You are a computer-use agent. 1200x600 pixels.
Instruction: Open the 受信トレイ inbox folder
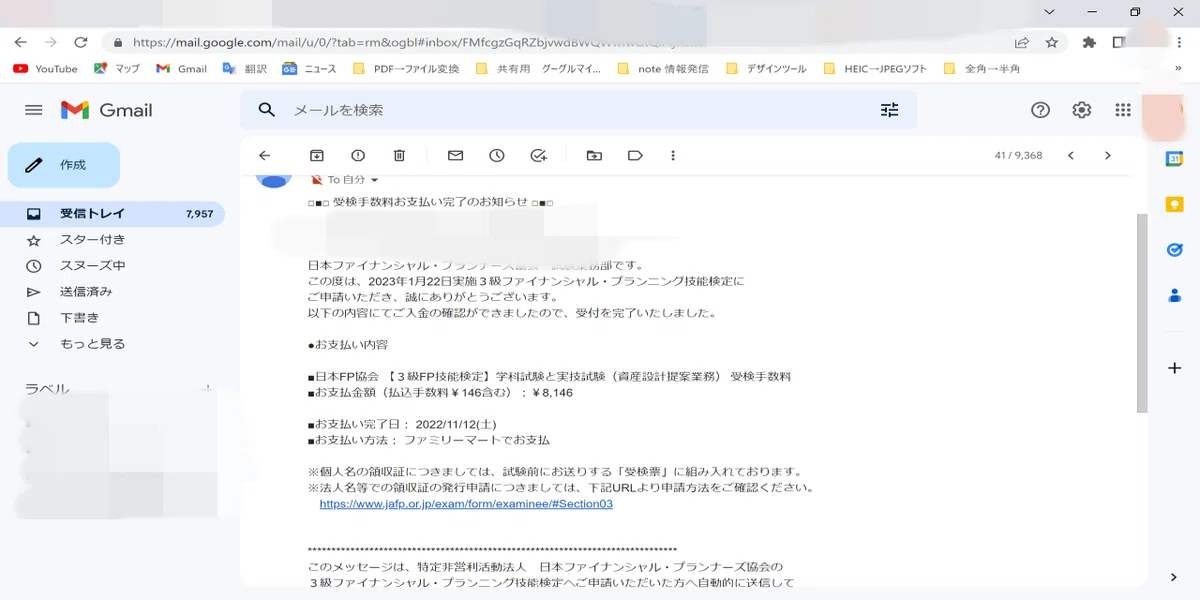[112, 214]
